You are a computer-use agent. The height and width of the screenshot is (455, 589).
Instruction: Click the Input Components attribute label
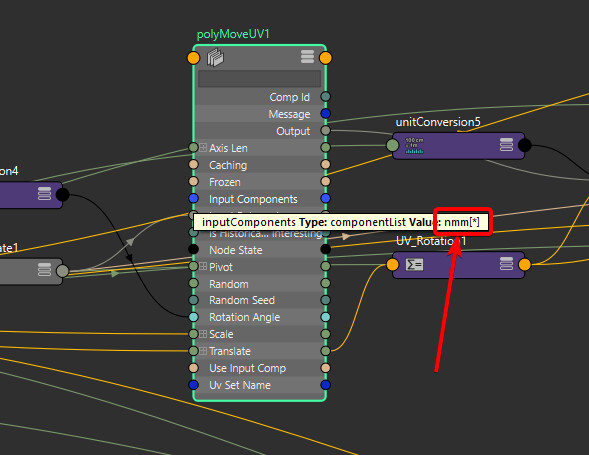(253, 199)
